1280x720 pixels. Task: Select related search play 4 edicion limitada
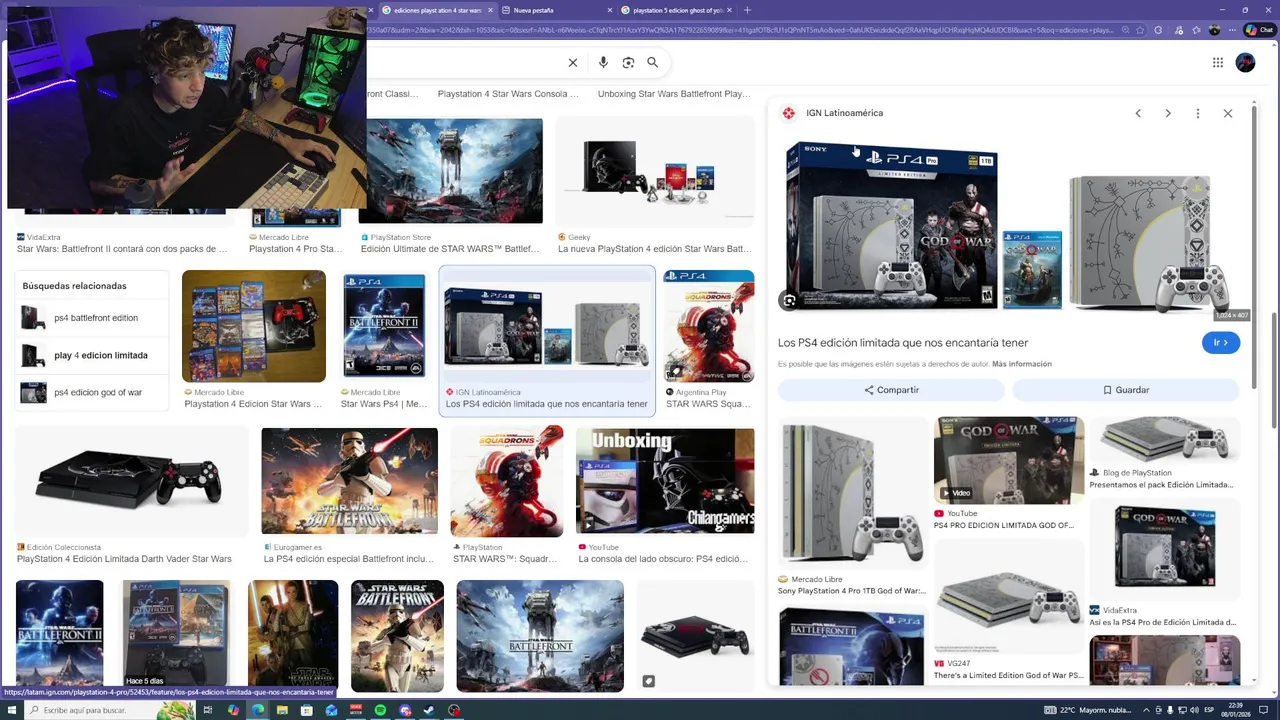[x=92, y=355]
